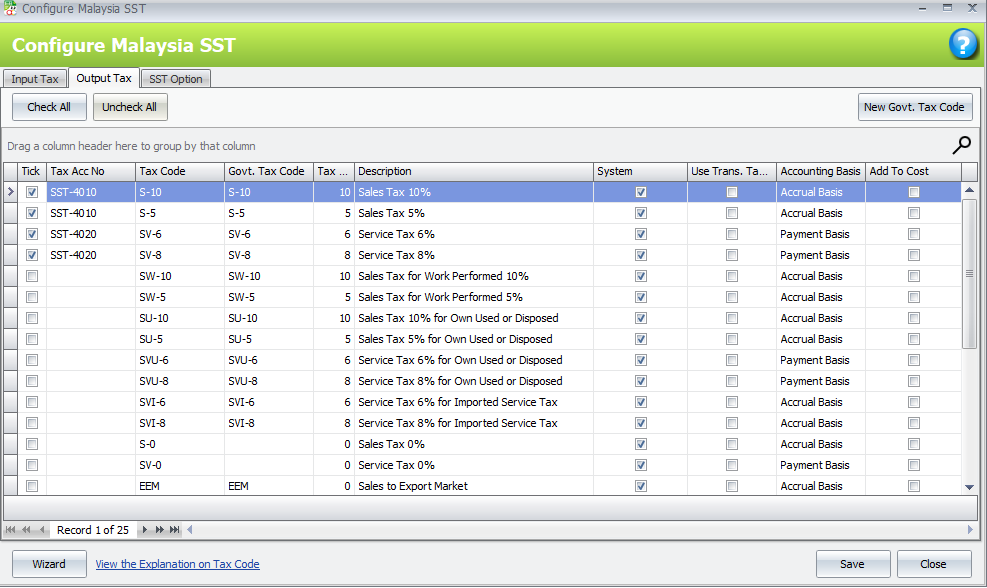Create a New Govt. Tax Code

(915, 107)
